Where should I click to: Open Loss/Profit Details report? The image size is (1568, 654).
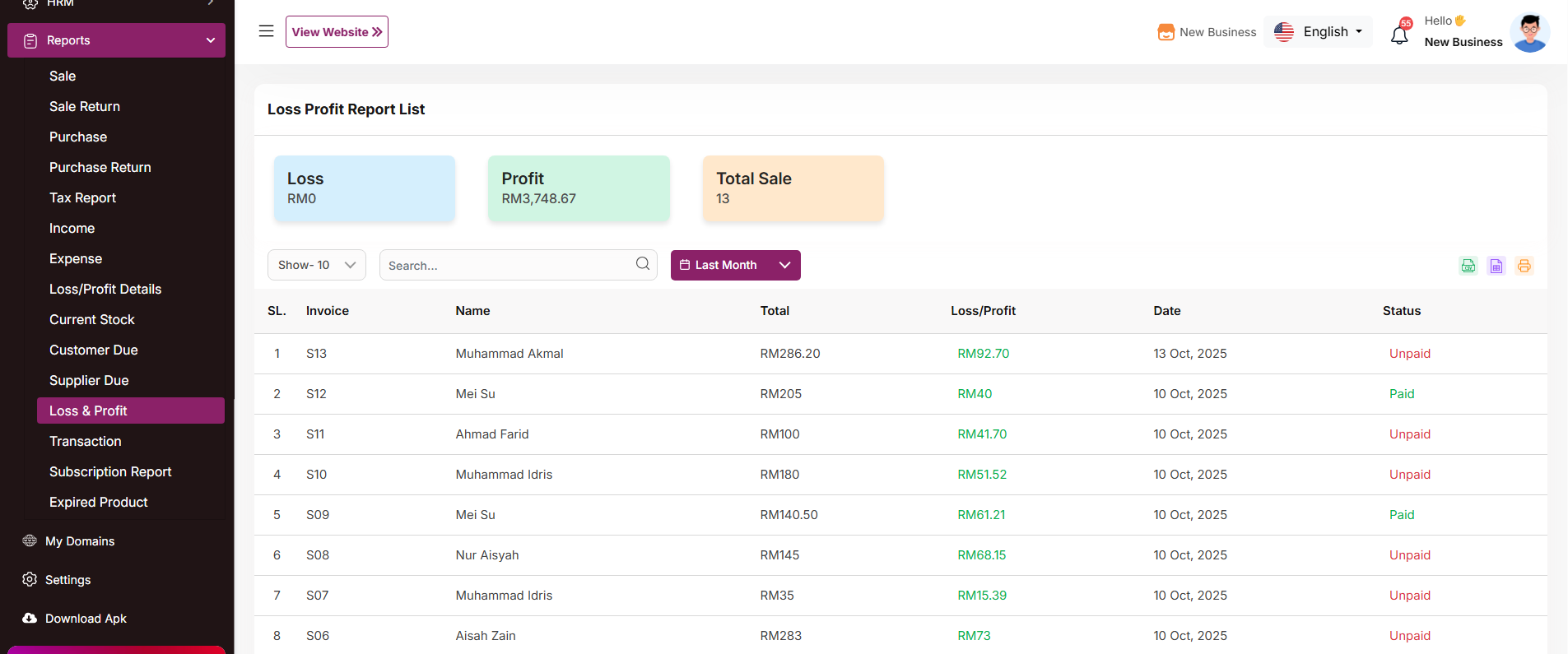[105, 289]
